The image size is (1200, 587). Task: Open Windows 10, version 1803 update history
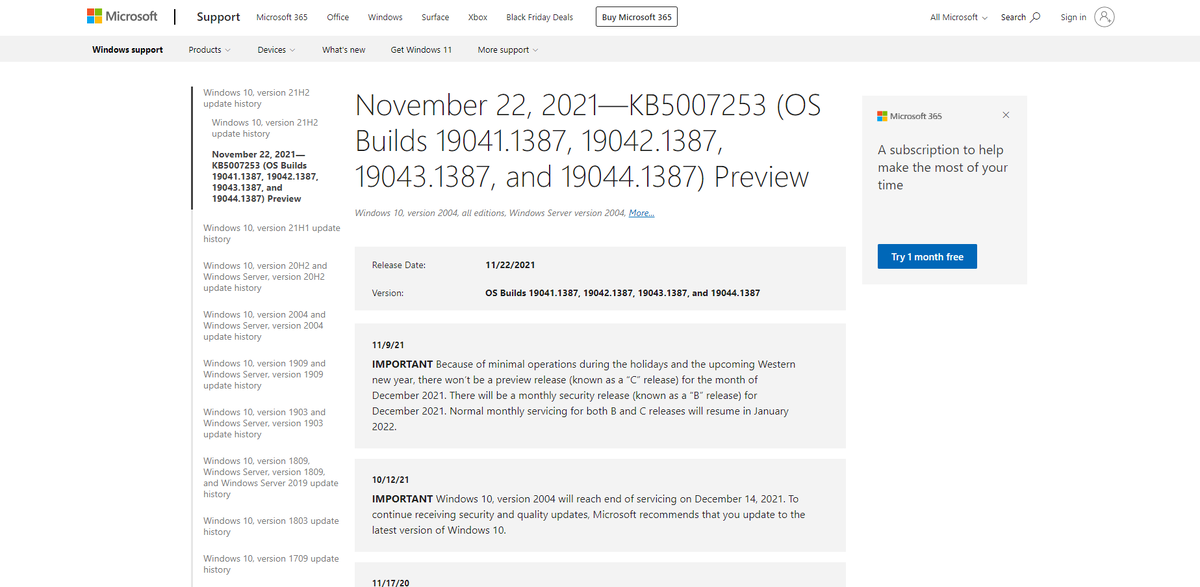click(270, 526)
